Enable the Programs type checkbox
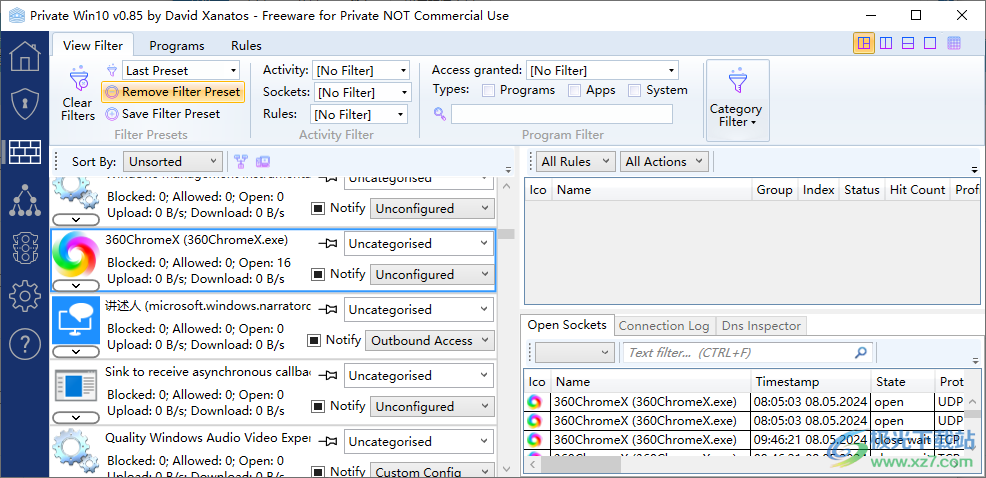Viewport: 986px width, 478px height. tap(489, 91)
